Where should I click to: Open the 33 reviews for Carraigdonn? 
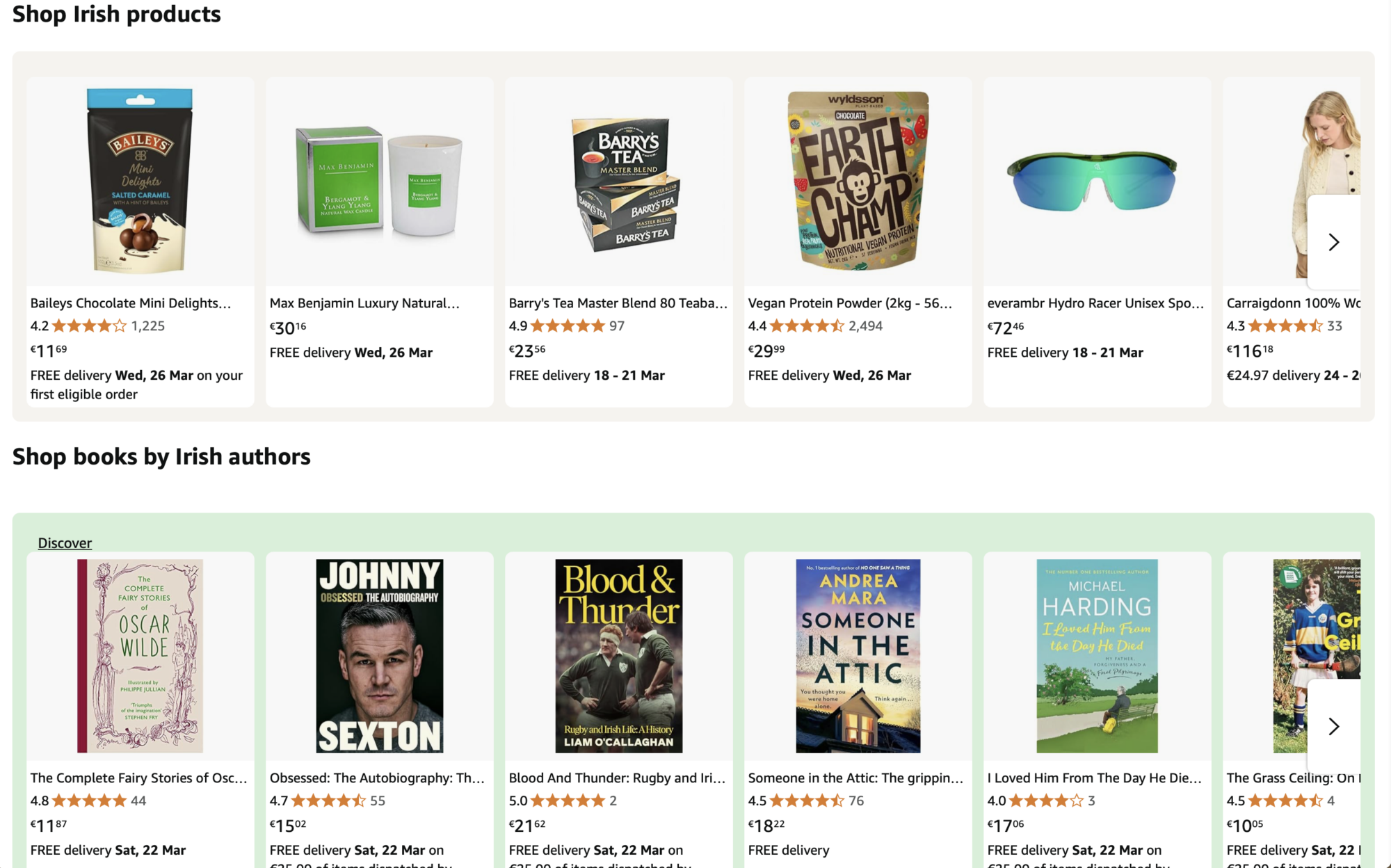1335,325
